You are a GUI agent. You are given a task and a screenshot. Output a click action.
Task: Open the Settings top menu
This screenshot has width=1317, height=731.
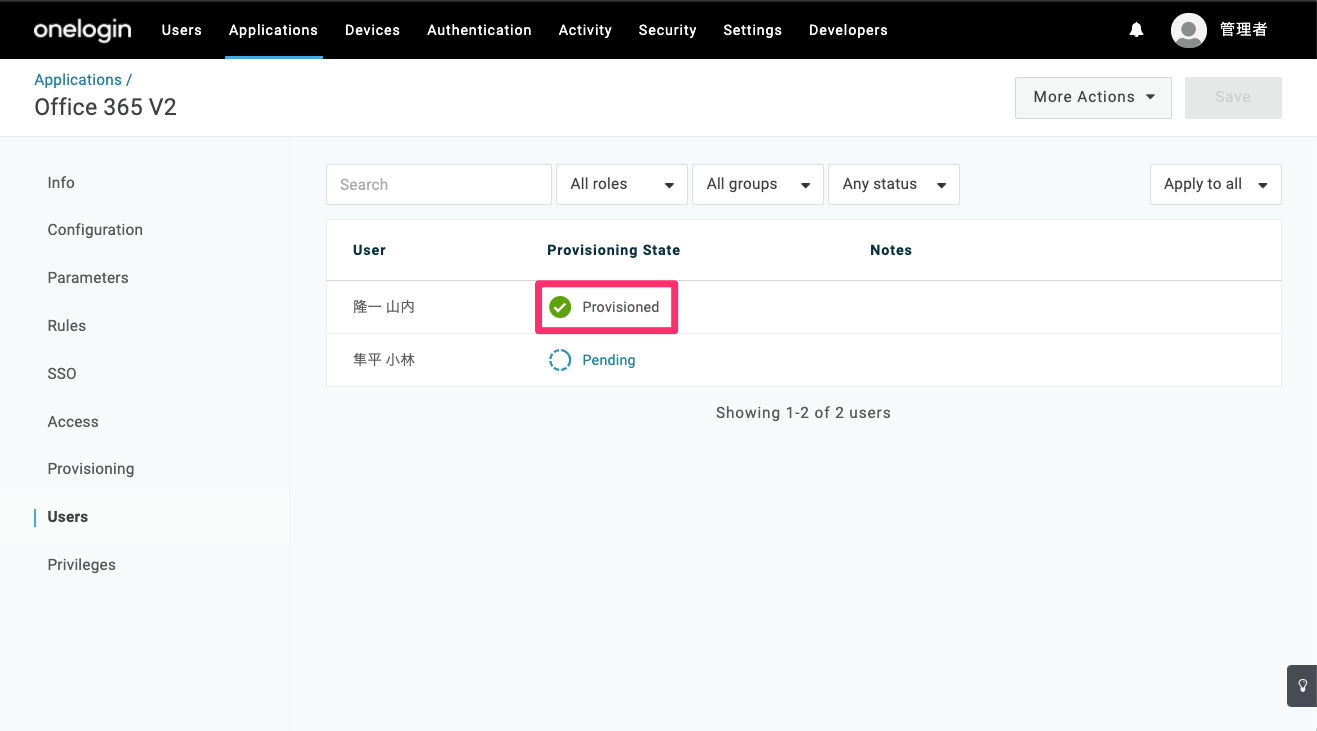coord(752,30)
